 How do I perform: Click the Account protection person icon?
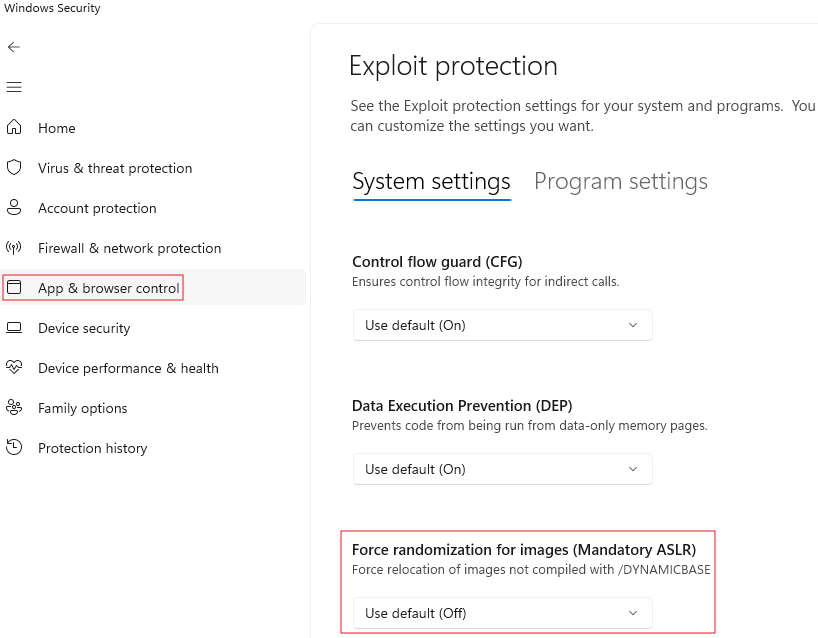pyautogui.click(x=14, y=208)
